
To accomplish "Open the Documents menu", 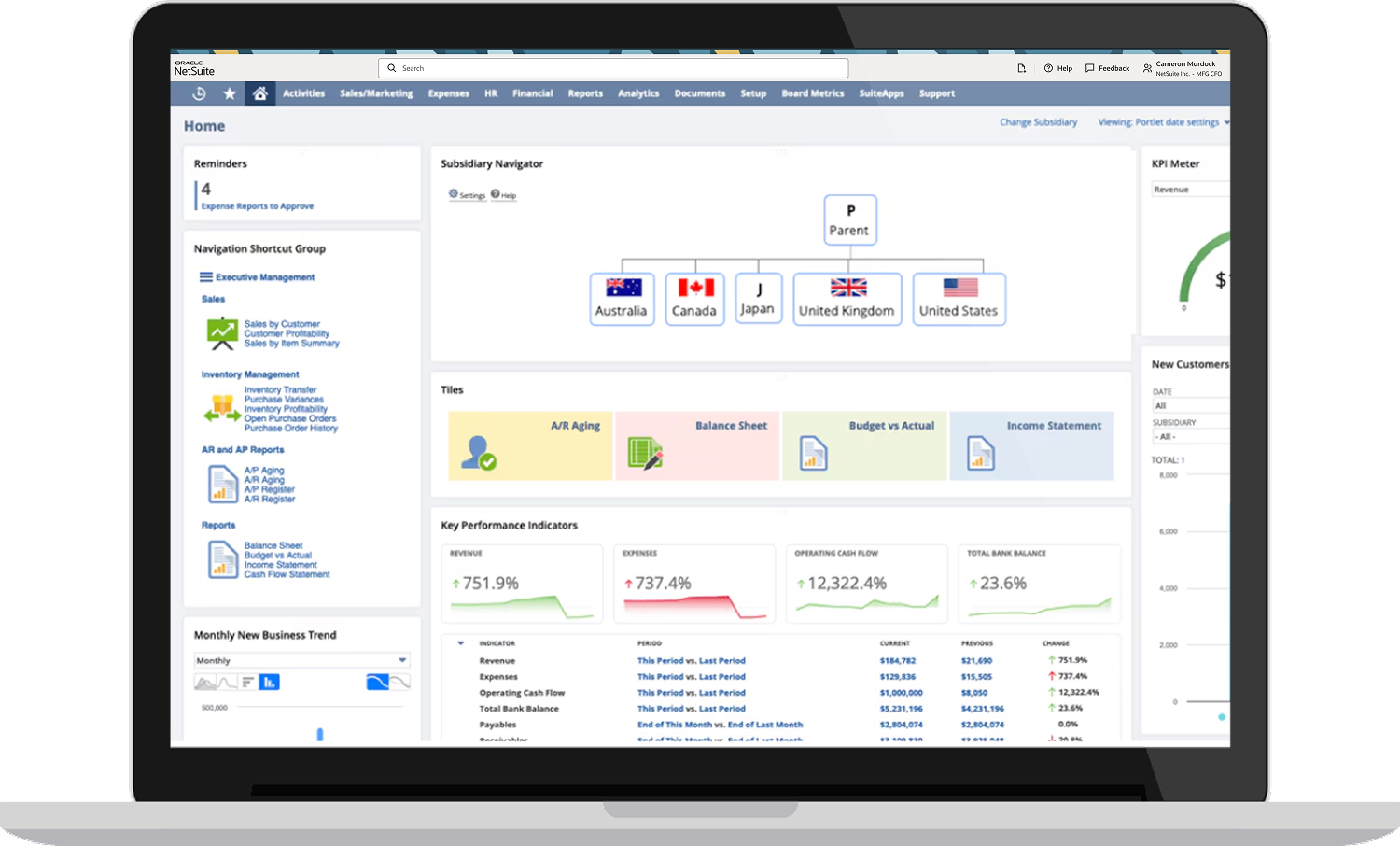I will click(x=700, y=93).
